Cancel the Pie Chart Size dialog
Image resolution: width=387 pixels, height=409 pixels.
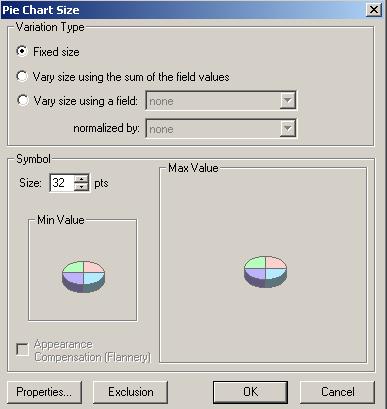coord(337,392)
